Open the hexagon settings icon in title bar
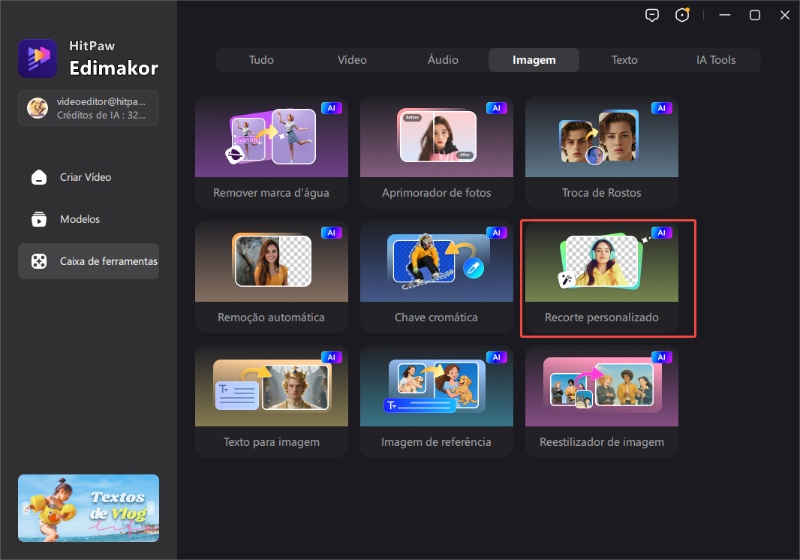The height and width of the screenshot is (560, 800). point(683,15)
